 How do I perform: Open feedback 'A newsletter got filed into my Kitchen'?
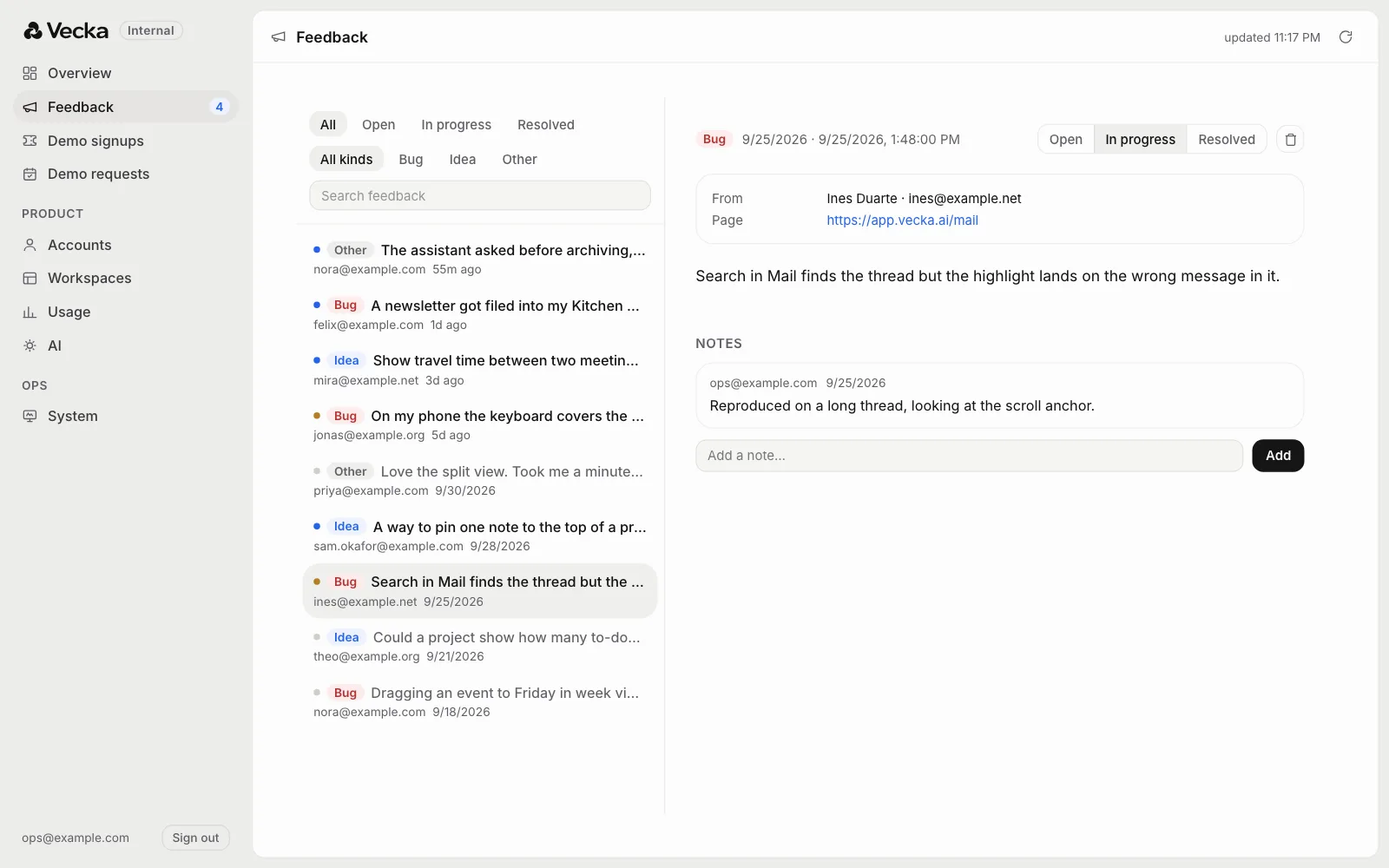point(480,314)
